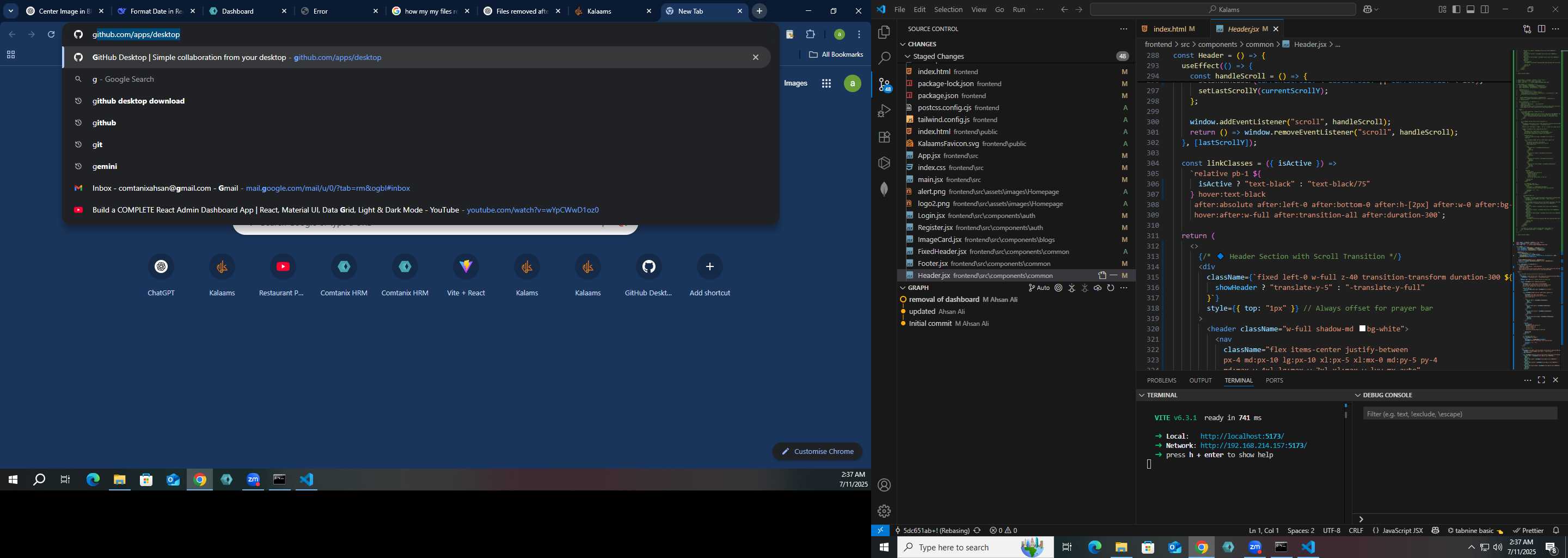The width and height of the screenshot is (1568, 558).
Task: Open Chrome tab search dropdown arrow
Action: point(11,11)
